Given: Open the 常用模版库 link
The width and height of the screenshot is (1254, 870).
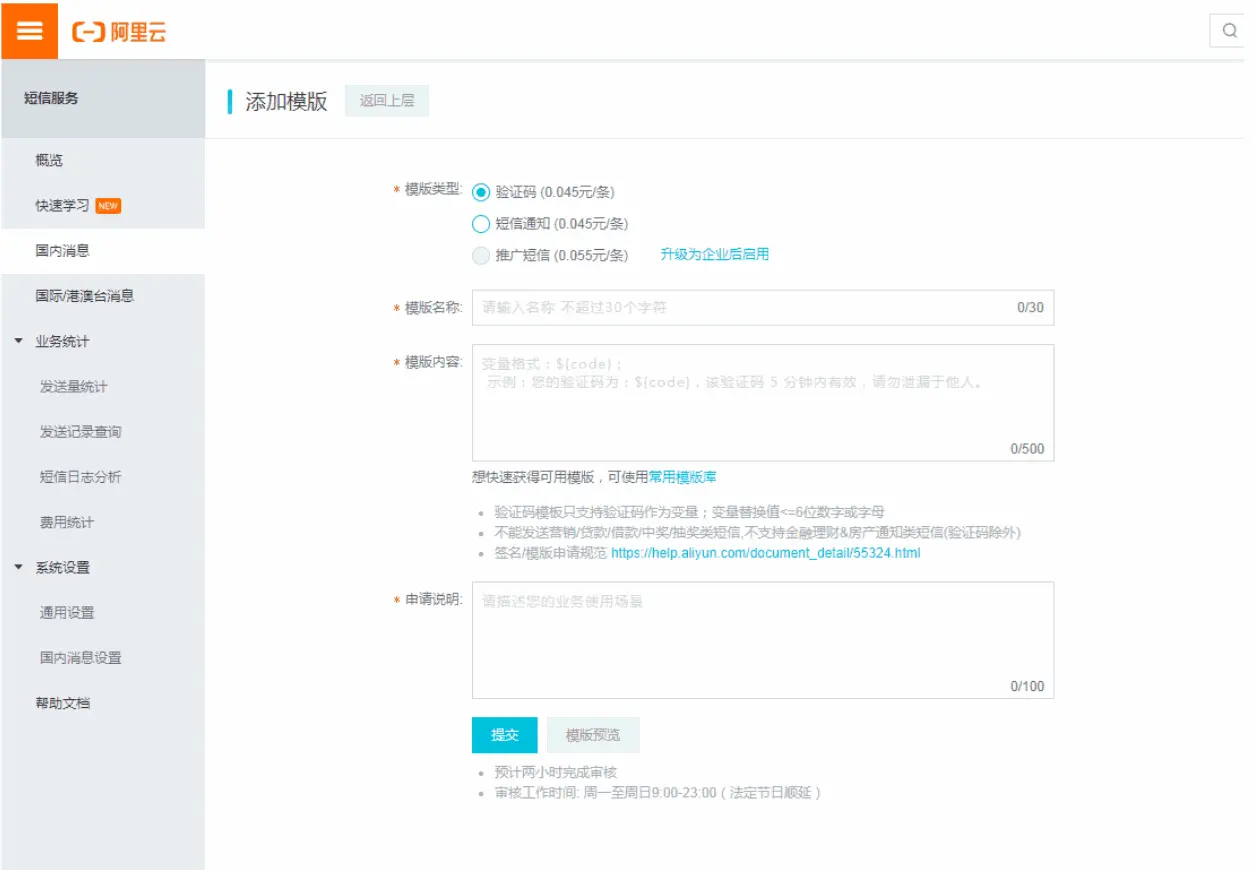Looking at the screenshot, I should (x=682, y=477).
